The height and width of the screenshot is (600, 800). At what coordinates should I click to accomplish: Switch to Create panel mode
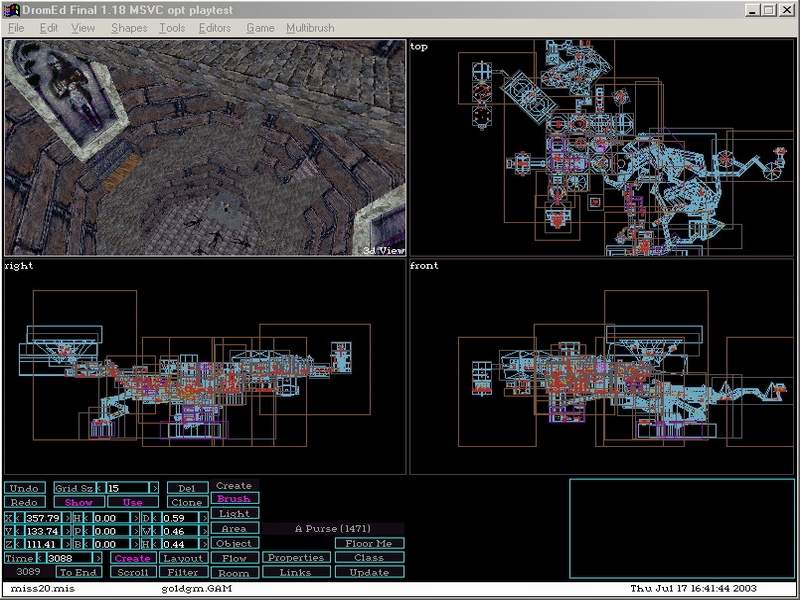132,558
